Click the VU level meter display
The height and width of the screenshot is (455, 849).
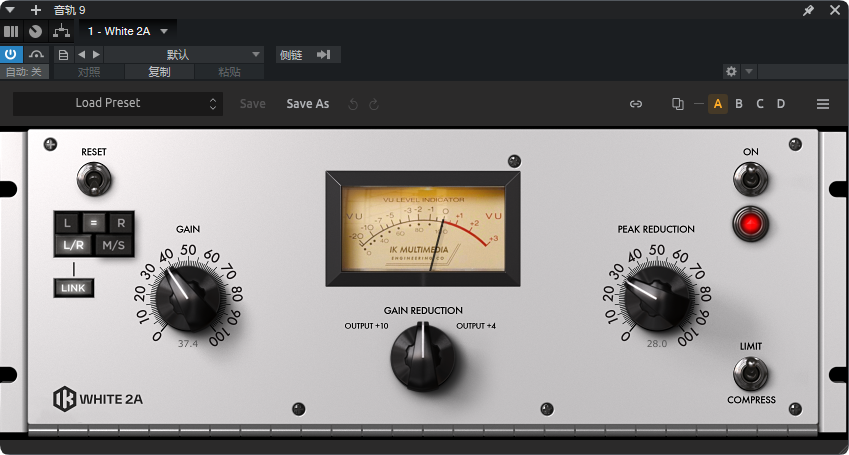(423, 229)
